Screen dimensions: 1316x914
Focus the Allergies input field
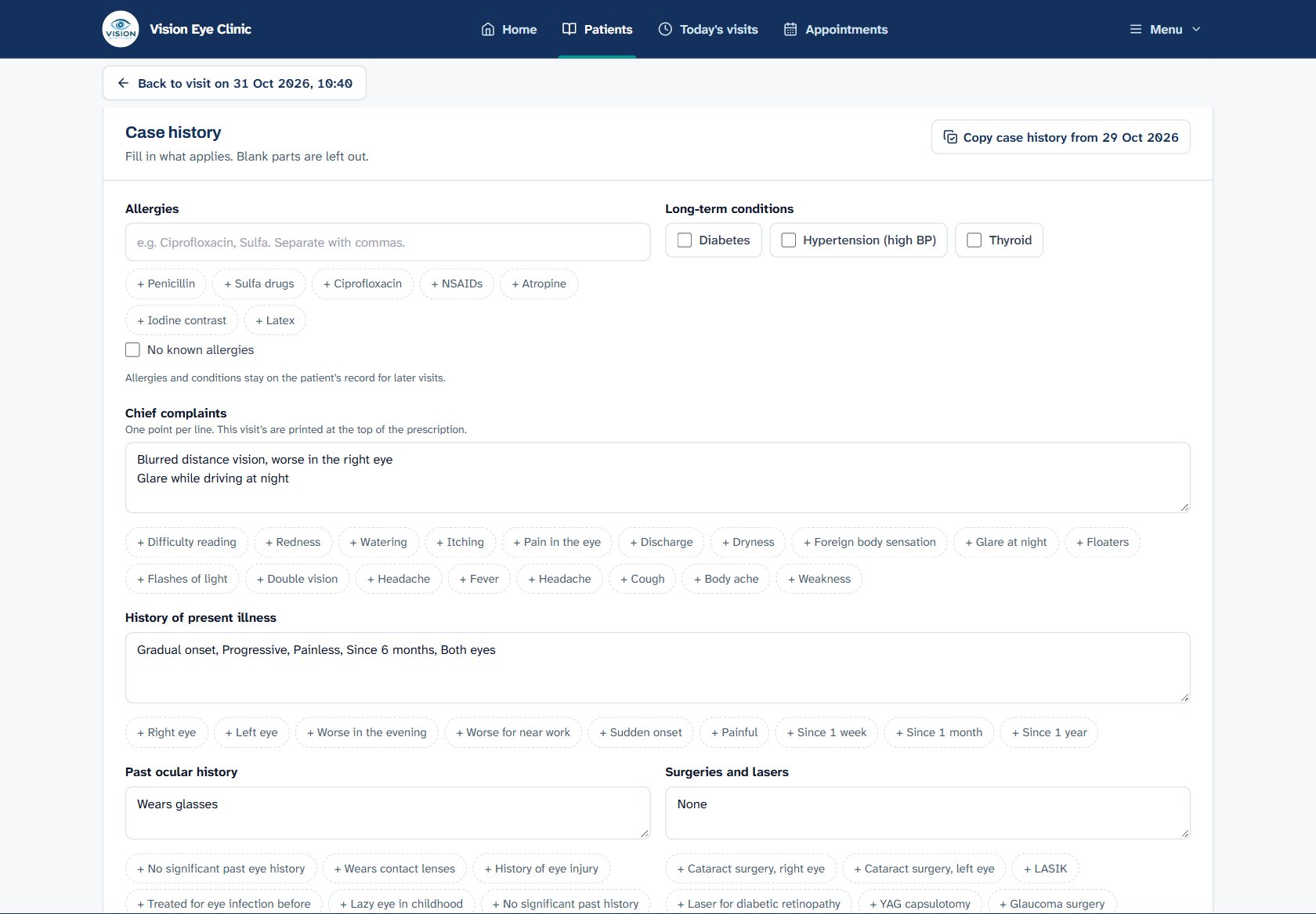[388, 242]
